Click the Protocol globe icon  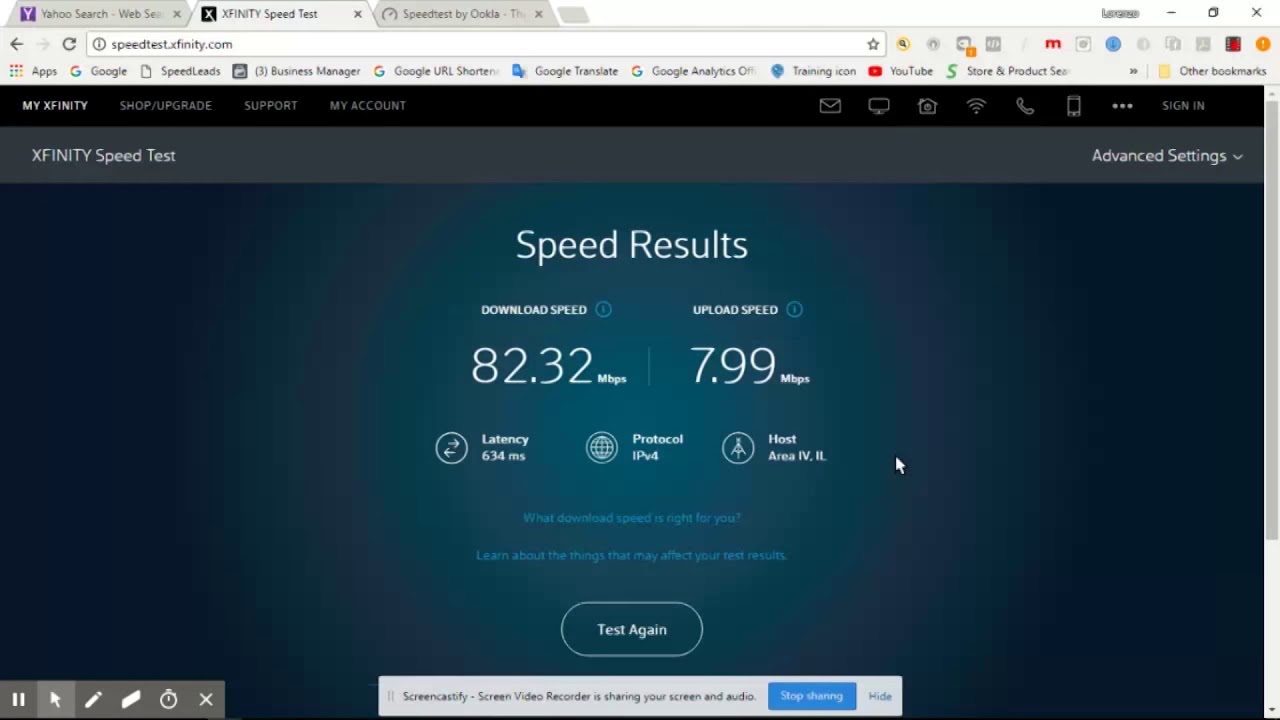[x=602, y=447]
